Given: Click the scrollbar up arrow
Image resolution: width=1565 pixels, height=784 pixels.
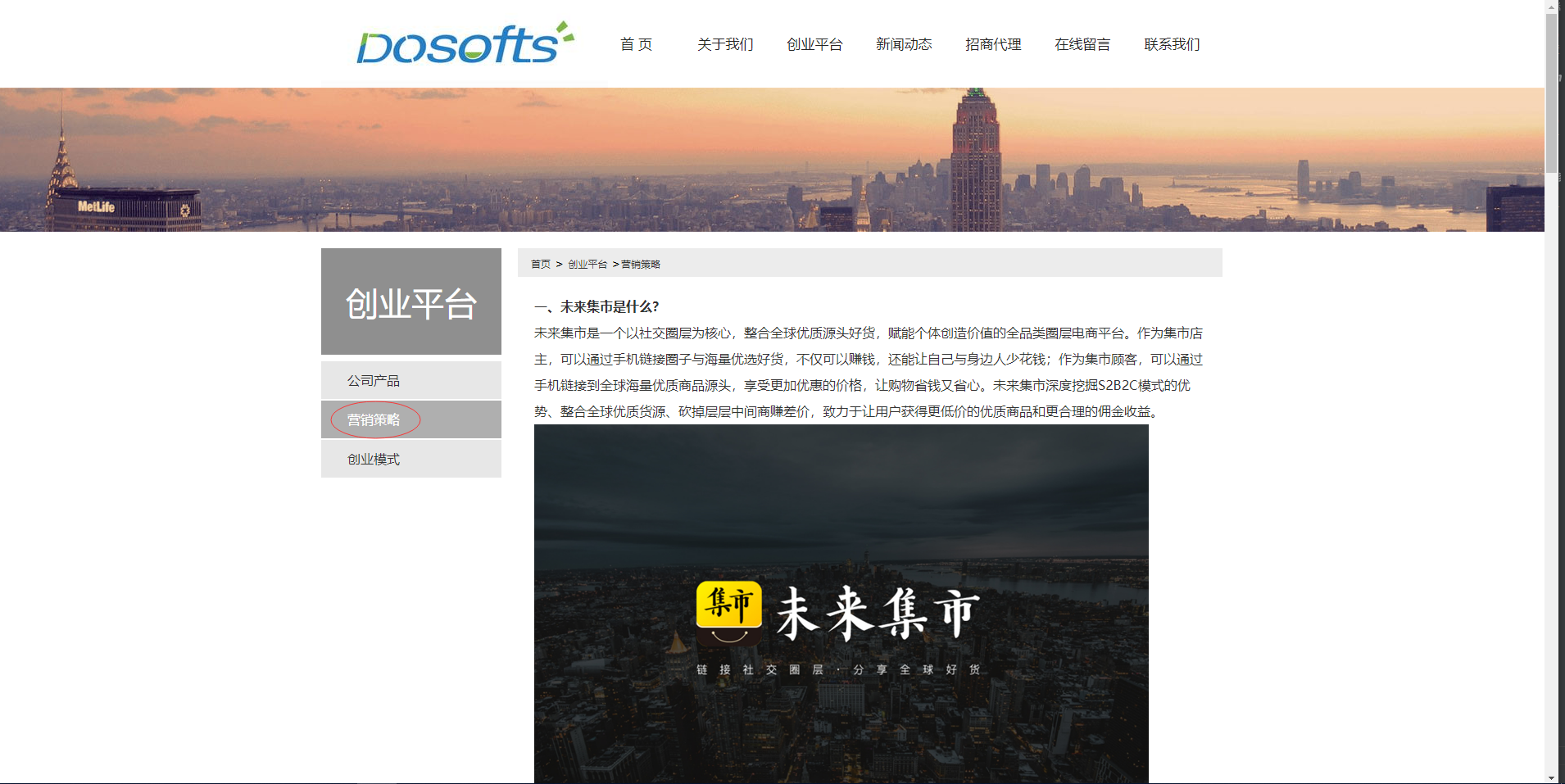Looking at the screenshot, I should (1552, 7).
